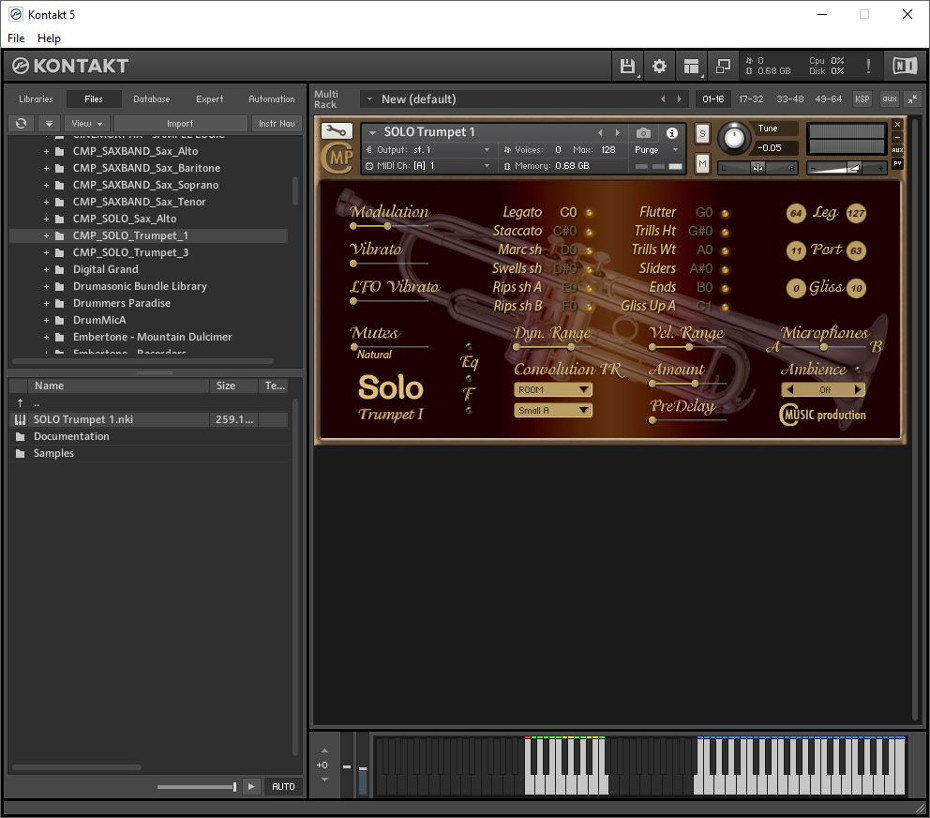Click the PV button on instrument header
The image size is (930, 818).
pyautogui.click(x=897, y=163)
